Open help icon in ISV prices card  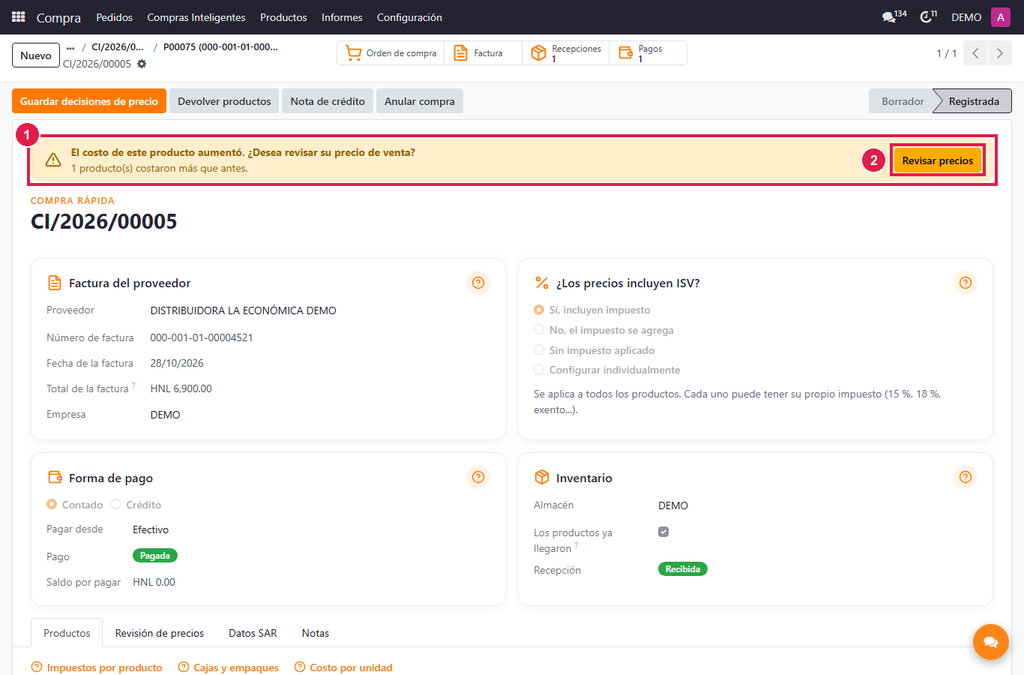(x=965, y=283)
